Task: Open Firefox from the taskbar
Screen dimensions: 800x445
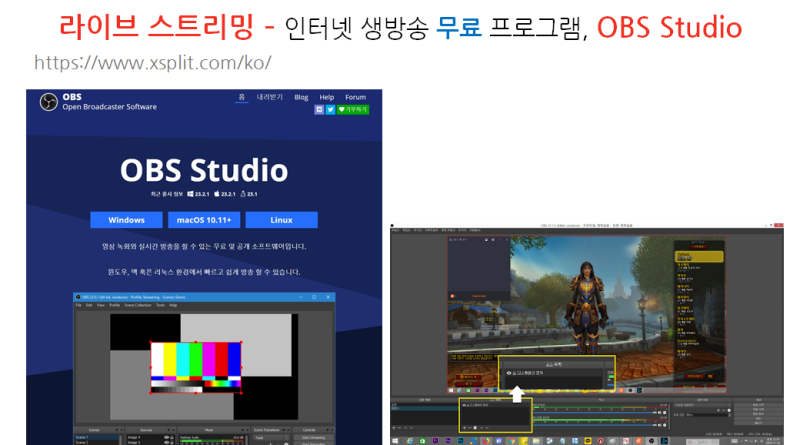Action: (x=486, y=440)
